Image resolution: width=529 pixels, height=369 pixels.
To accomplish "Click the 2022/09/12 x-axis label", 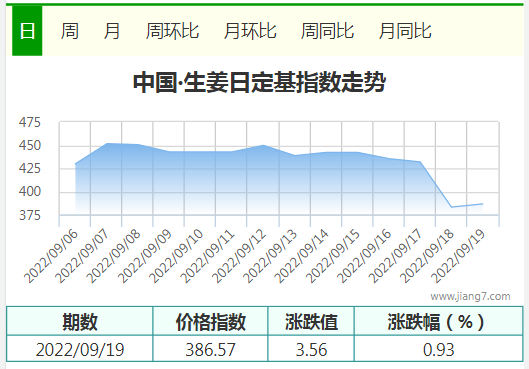I will click(239, 256).
